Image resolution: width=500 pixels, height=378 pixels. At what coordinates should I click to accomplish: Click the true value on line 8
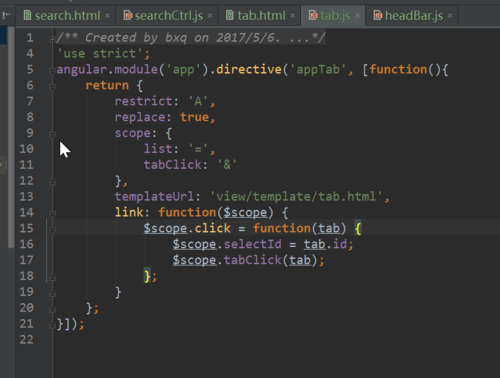194,117
